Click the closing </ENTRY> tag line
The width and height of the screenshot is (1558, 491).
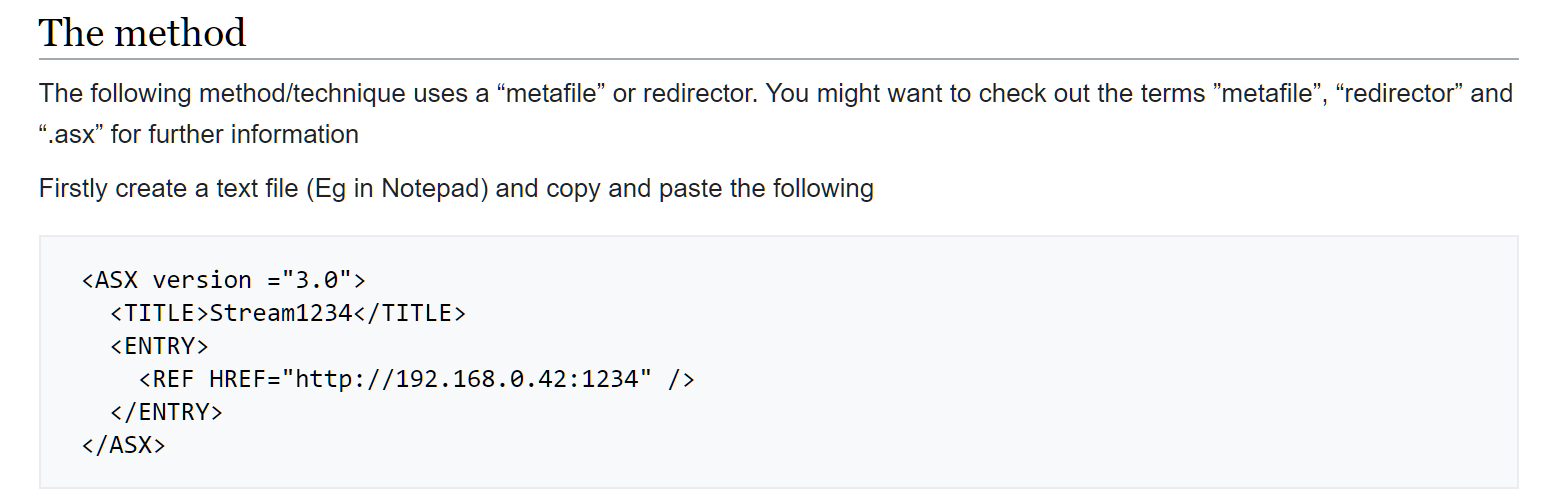click(167, 412)
